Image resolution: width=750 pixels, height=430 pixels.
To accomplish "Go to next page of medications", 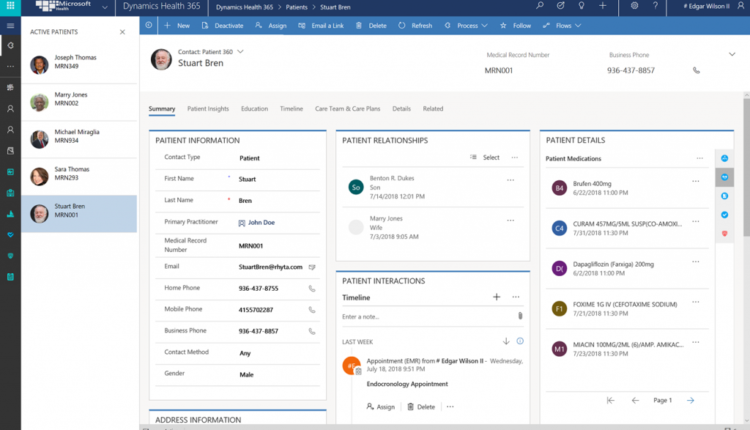I will click(x=690, y=400).
